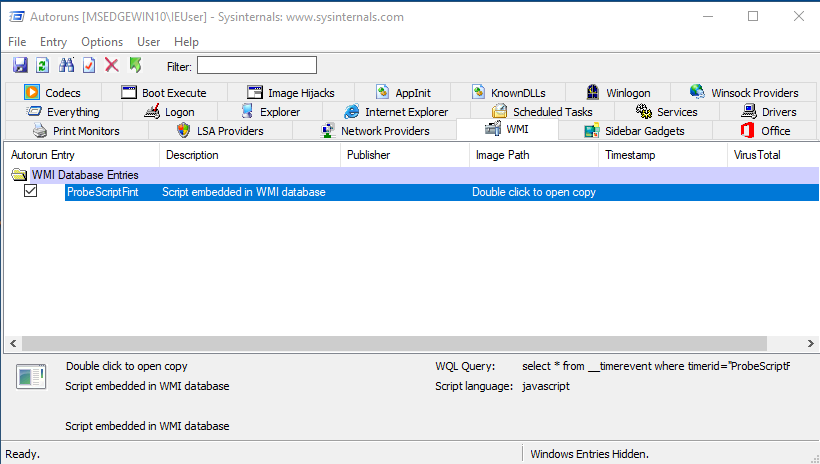Image resolution: width=820 pixels, height=464 pixels.
Task: Switch to the Print Monitors tab
Action: [76, 131]
